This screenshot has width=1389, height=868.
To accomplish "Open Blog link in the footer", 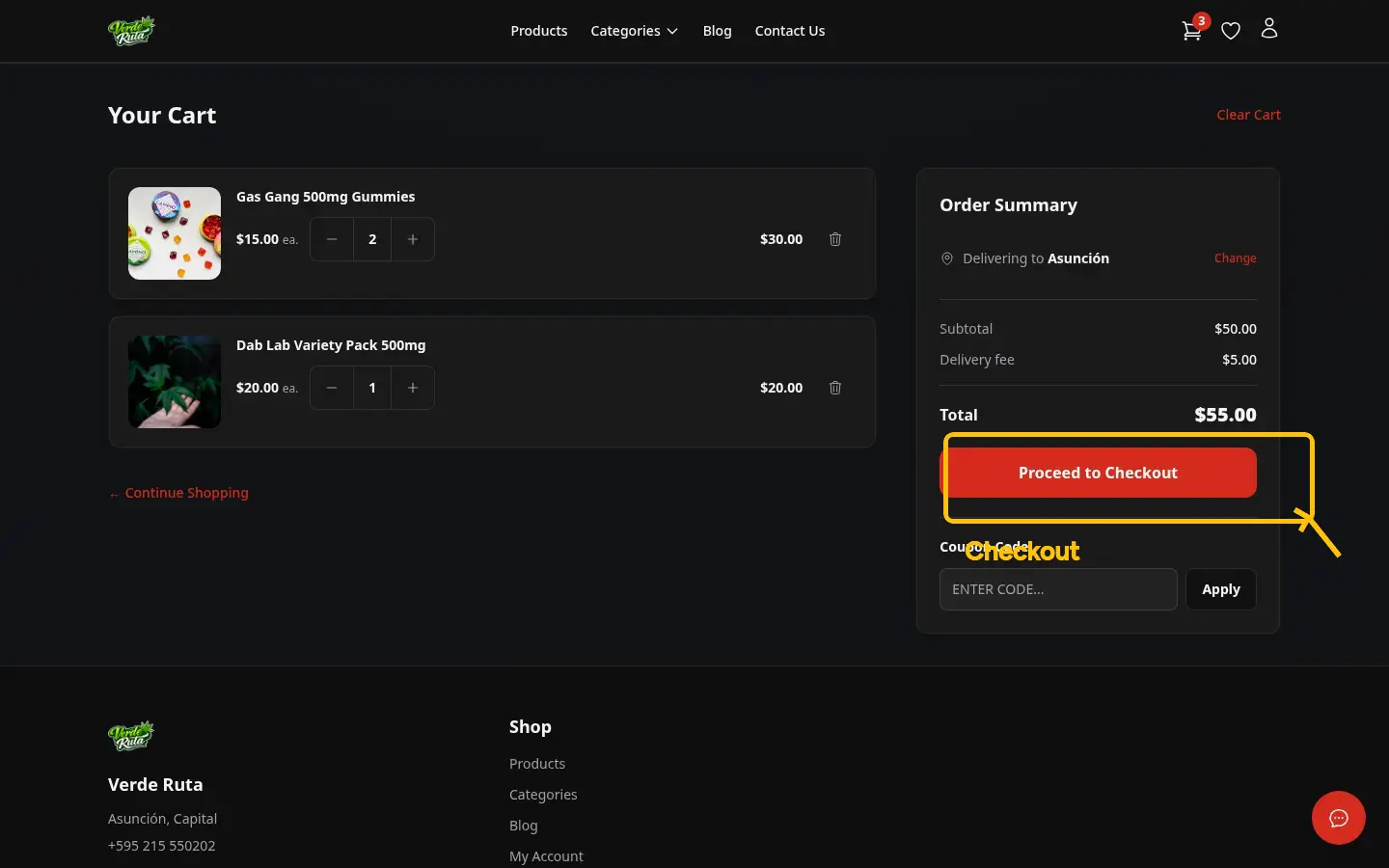I will pyautogui.click(x=524, y=826).
